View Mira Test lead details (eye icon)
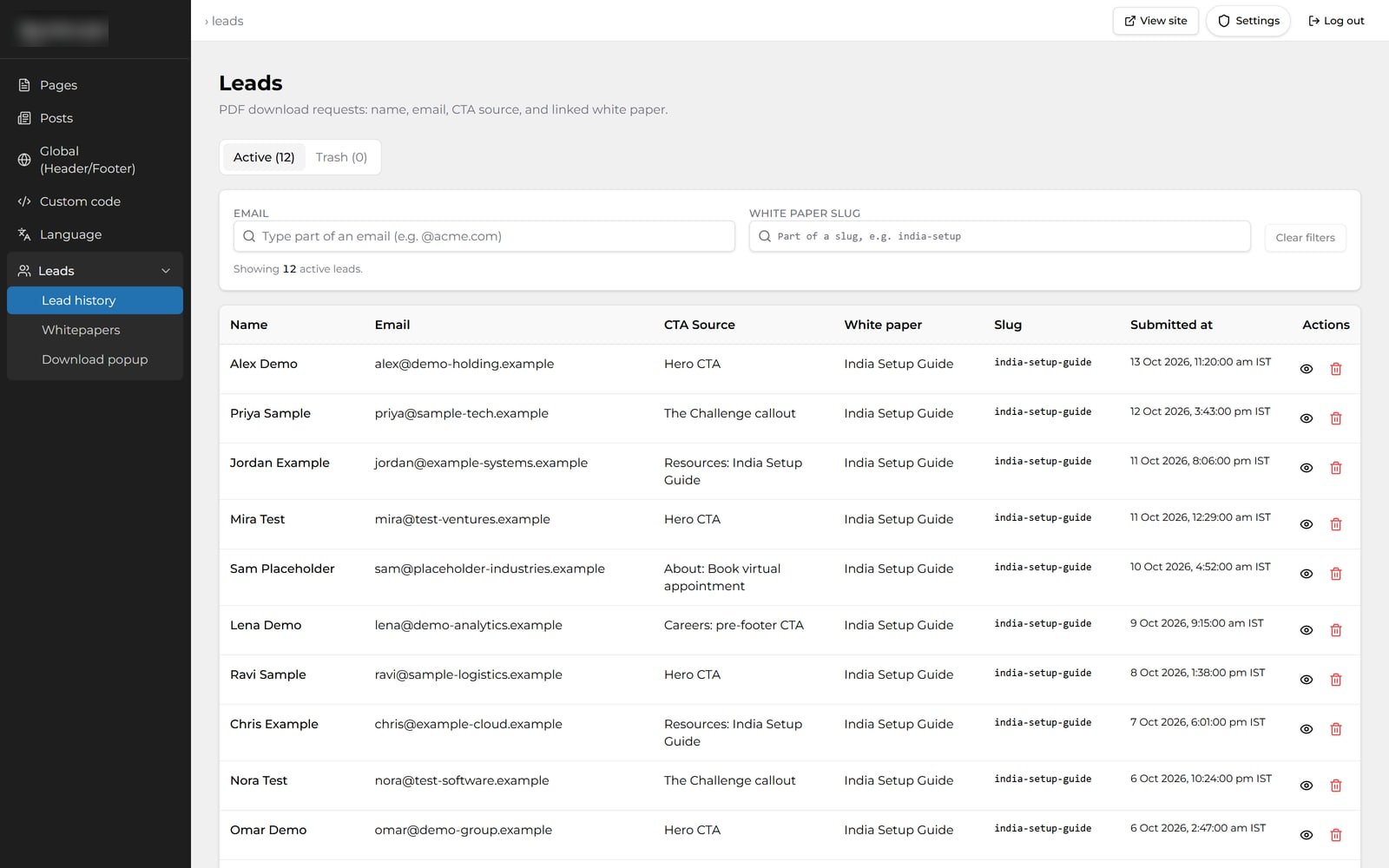Viewport: 1389px width, 868px height. (1306, 524)
